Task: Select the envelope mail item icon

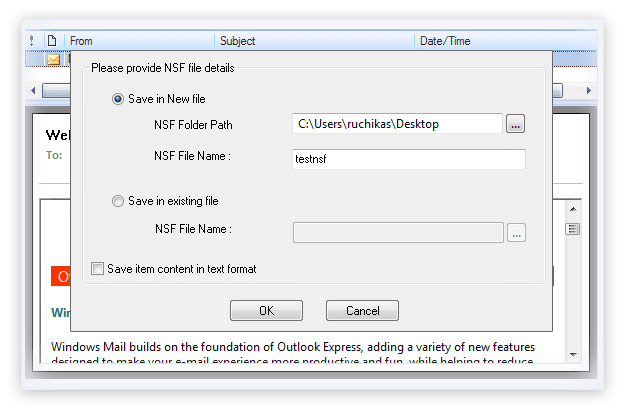Action: click(53, 59)
